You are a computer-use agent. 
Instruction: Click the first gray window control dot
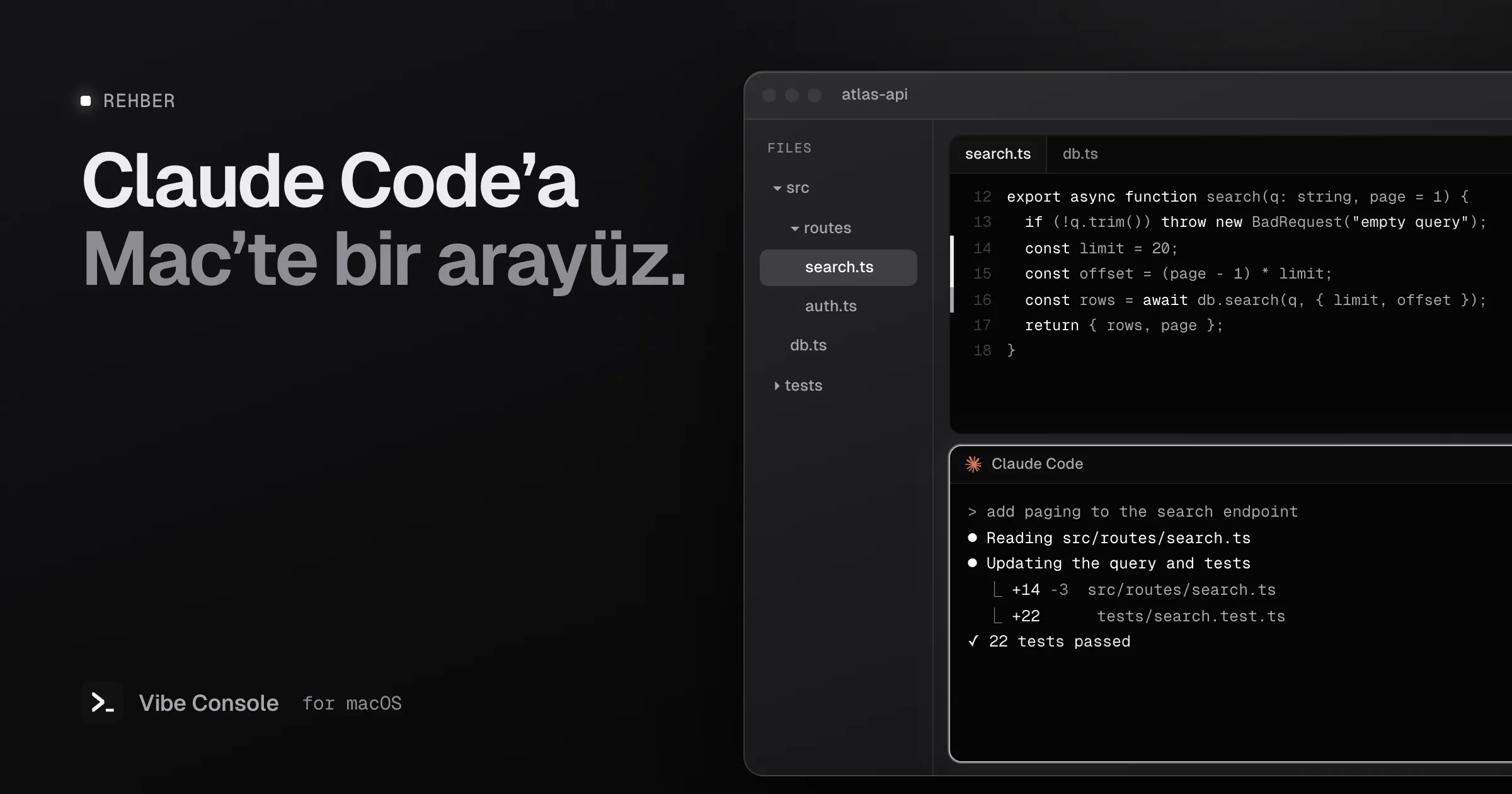pos(769,95)
